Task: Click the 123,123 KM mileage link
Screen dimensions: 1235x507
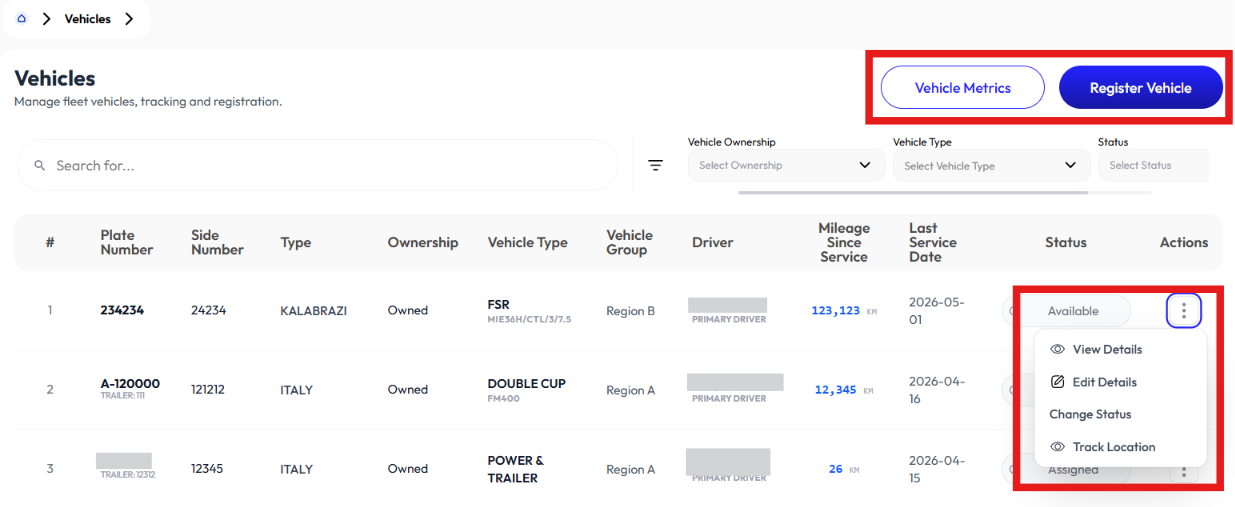Action: 844,311
